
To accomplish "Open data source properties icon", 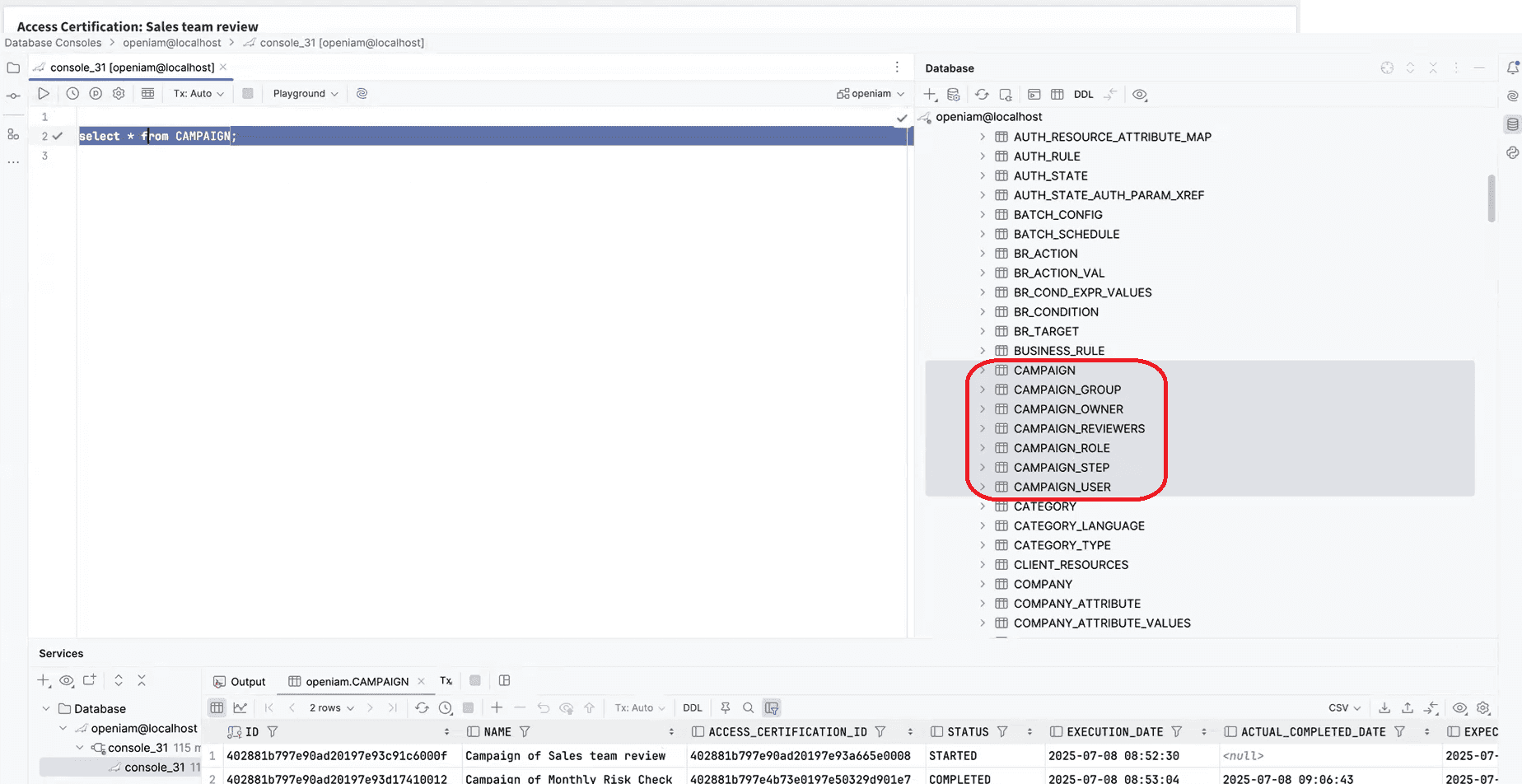I will point(953,95).
